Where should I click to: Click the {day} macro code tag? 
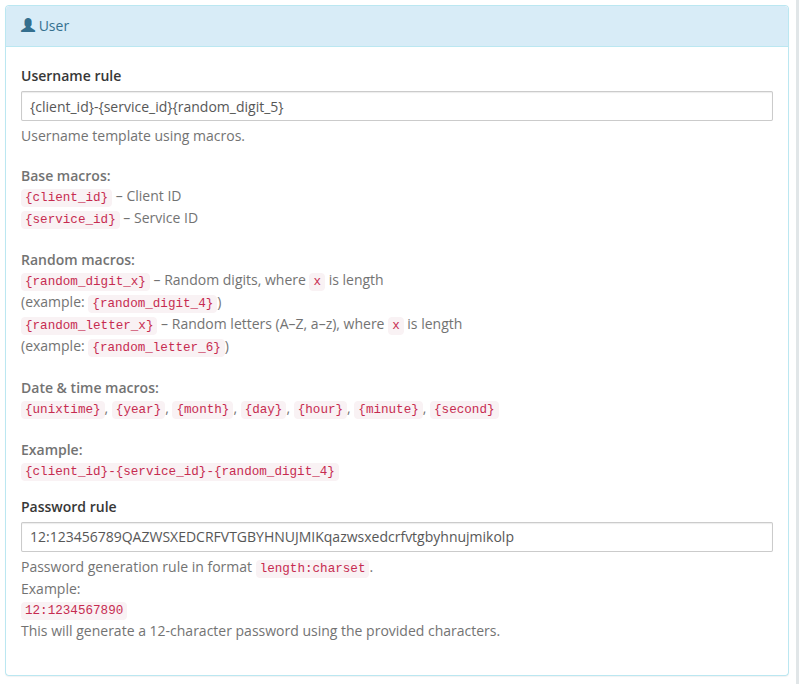(x=264, y=409)
